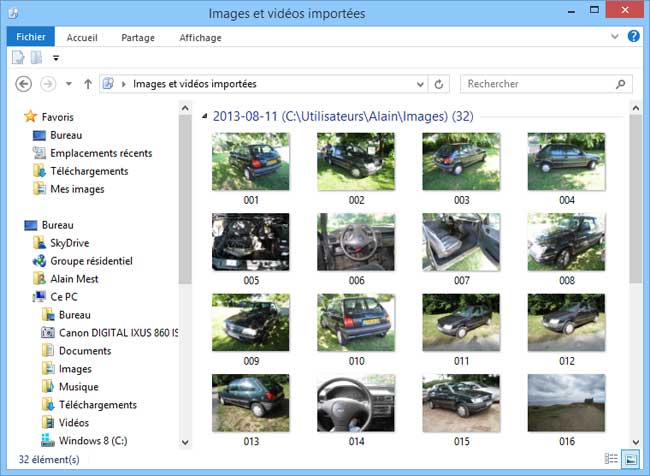Select engine photo thumbnail 005

click(251, 242)
